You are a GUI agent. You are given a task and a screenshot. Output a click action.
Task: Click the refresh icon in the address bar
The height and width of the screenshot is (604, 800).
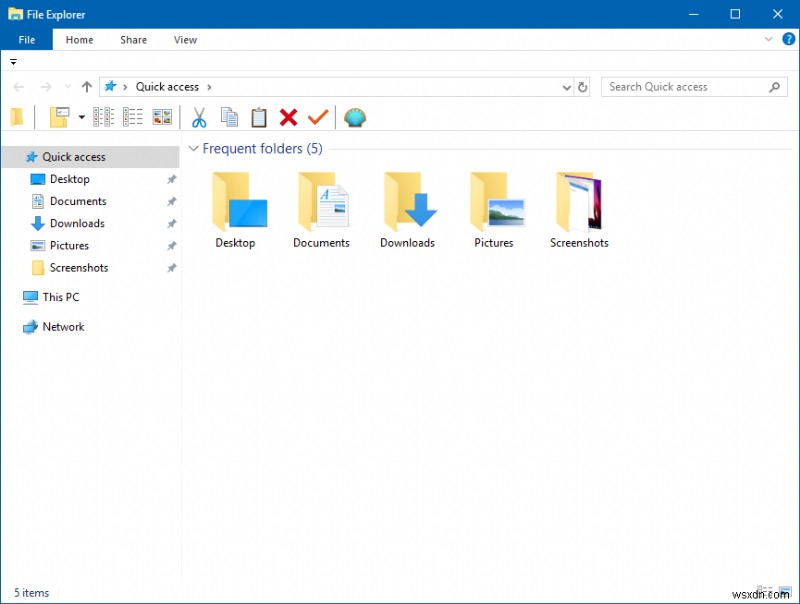(x=584, y=87)
